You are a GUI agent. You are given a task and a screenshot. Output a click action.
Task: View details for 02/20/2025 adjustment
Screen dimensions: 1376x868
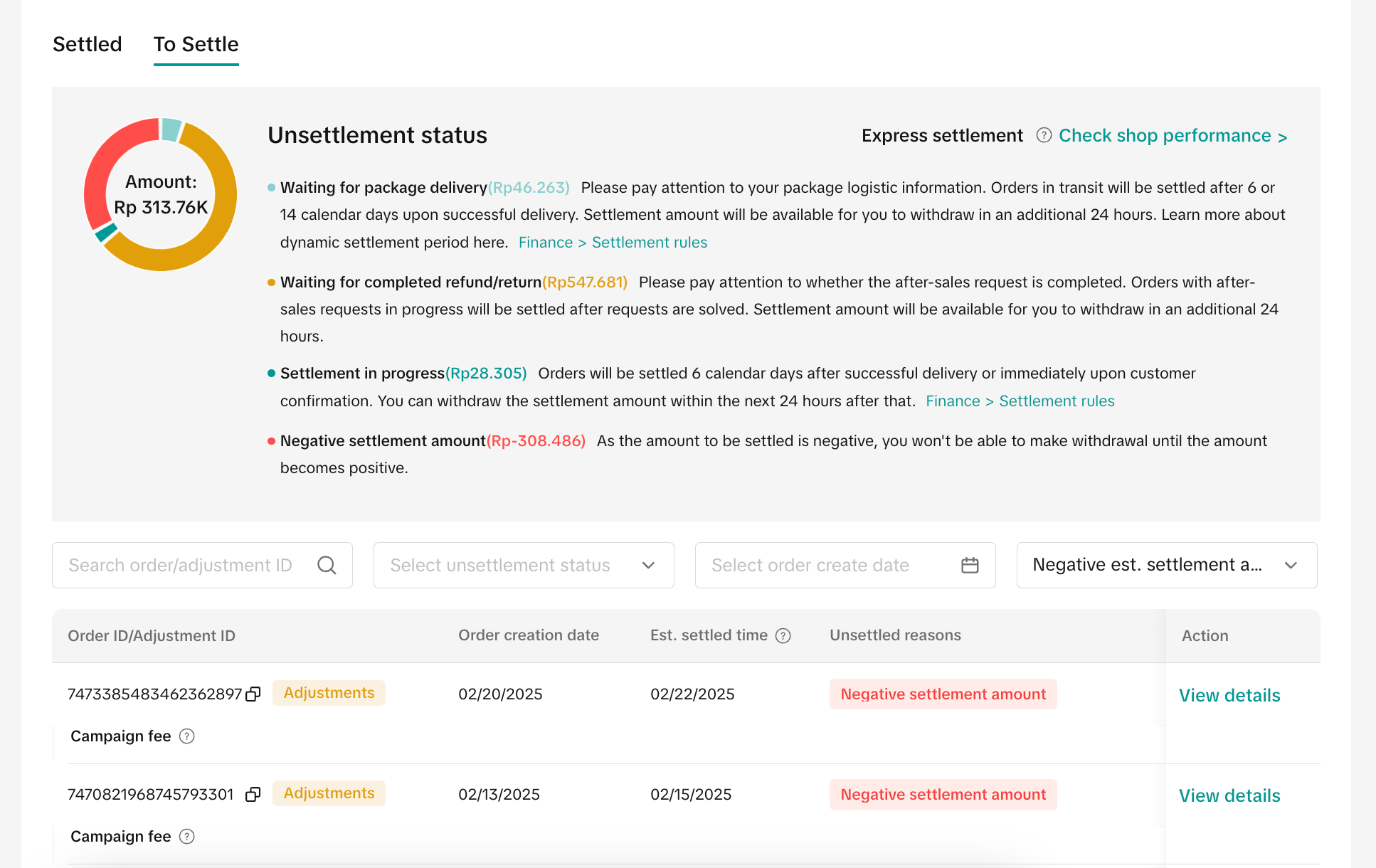point(1229,695)
